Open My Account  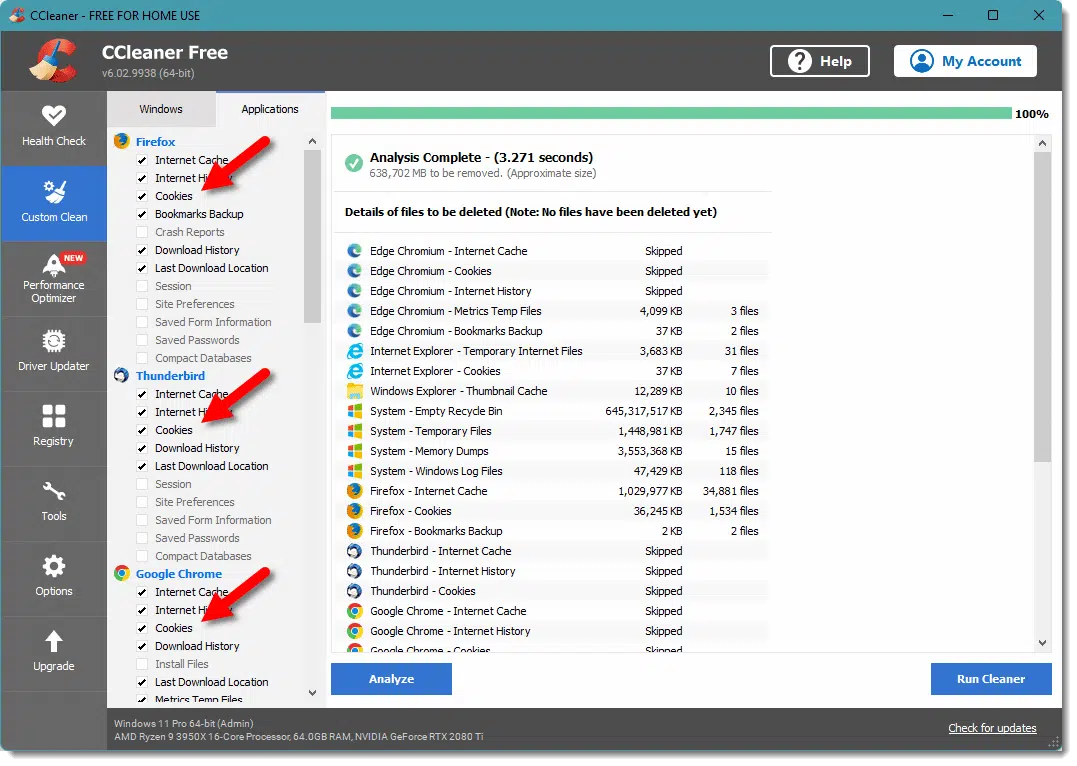965,61
